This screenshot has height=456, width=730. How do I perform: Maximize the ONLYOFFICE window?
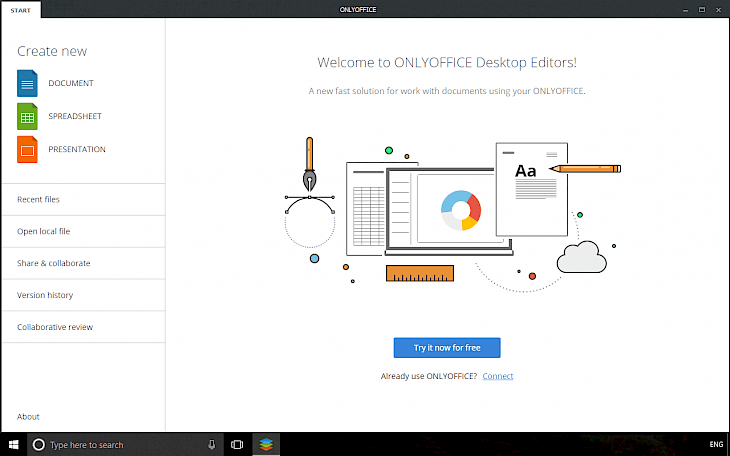pyautogui.click(x=702, y=10)
